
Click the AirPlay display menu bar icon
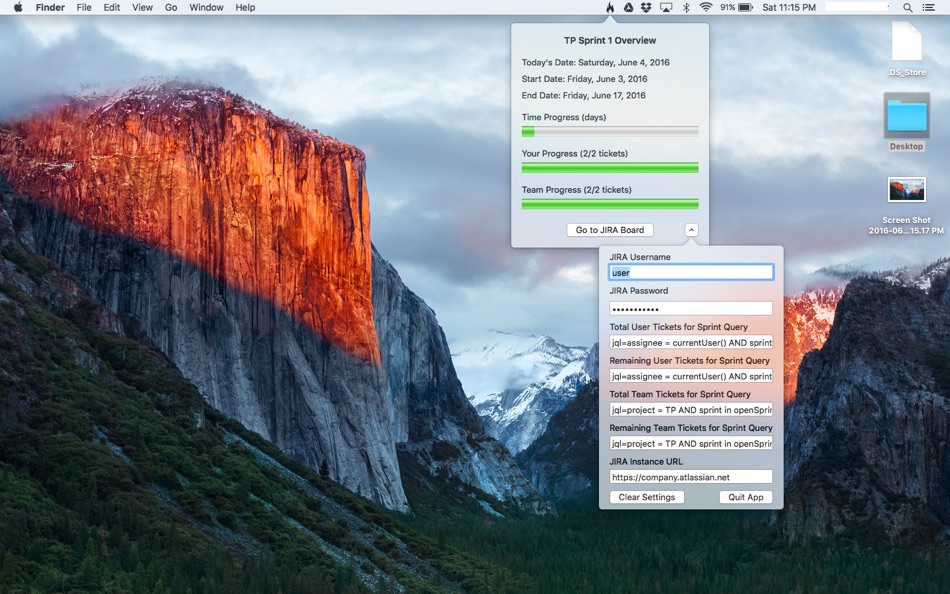tap(666, 7)
